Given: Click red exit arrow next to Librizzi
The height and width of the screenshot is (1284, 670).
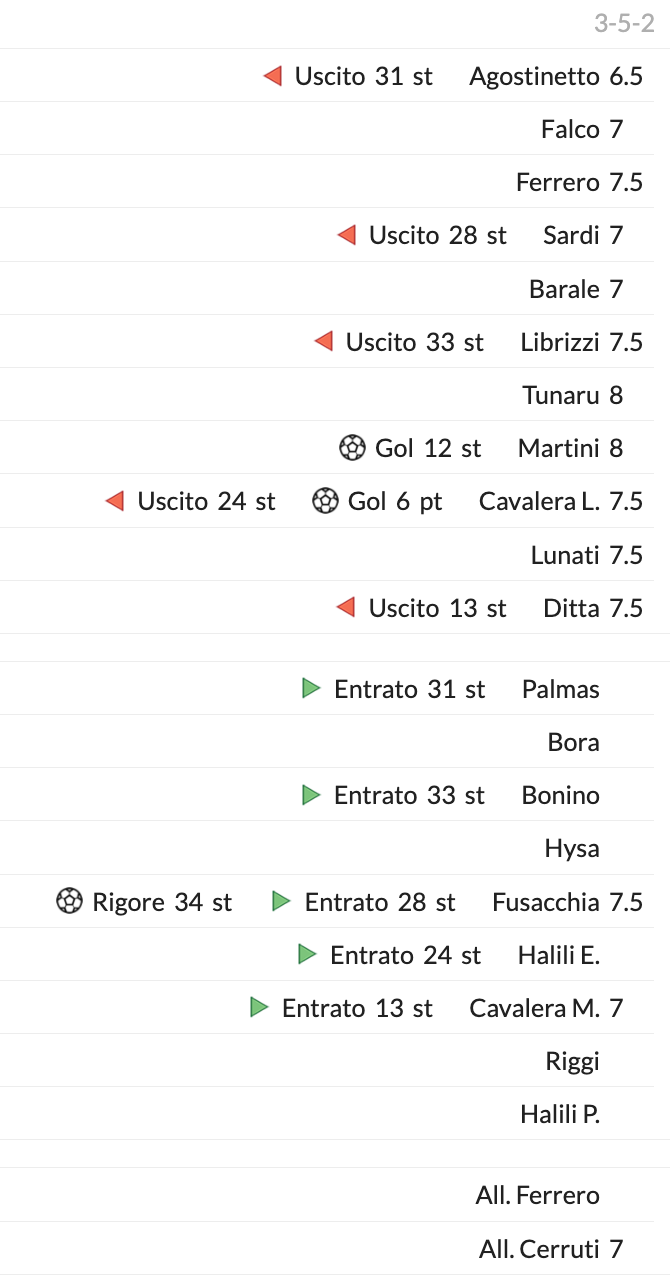Looking at the screenshot, I should (323, 342).
